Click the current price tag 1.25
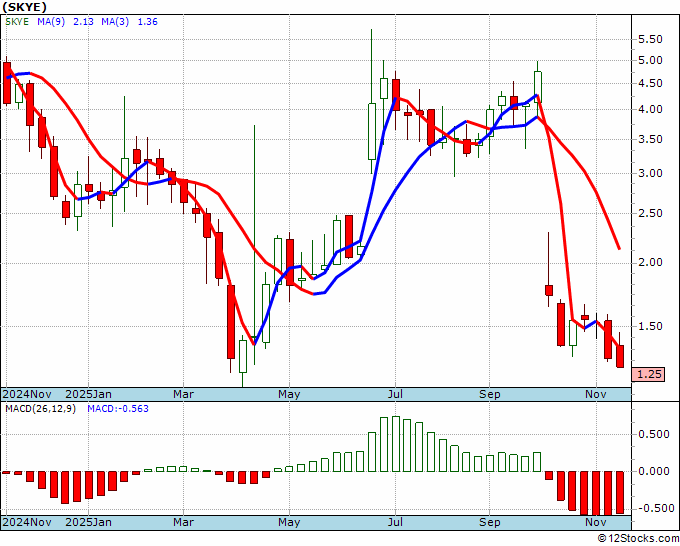Screen dimensions: 680x546 pos(649,374)
